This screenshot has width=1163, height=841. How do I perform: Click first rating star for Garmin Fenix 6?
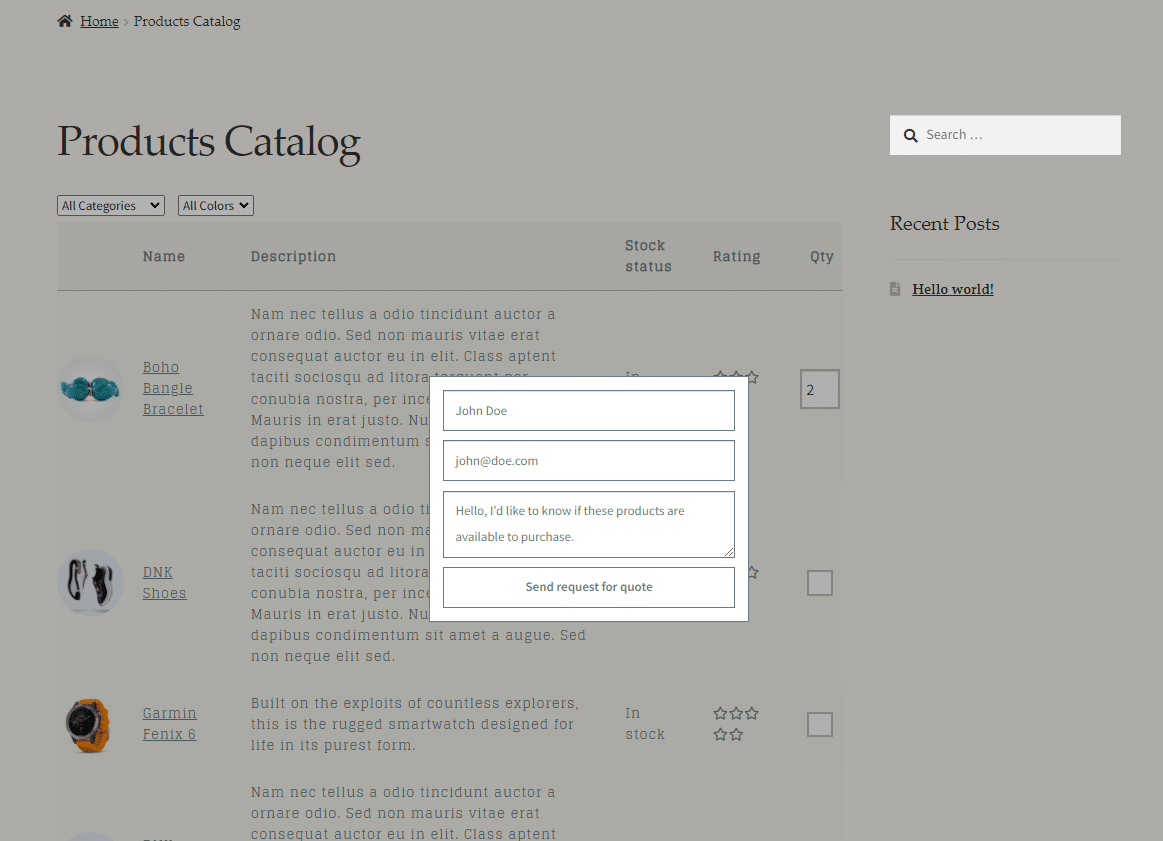(720, 713)
